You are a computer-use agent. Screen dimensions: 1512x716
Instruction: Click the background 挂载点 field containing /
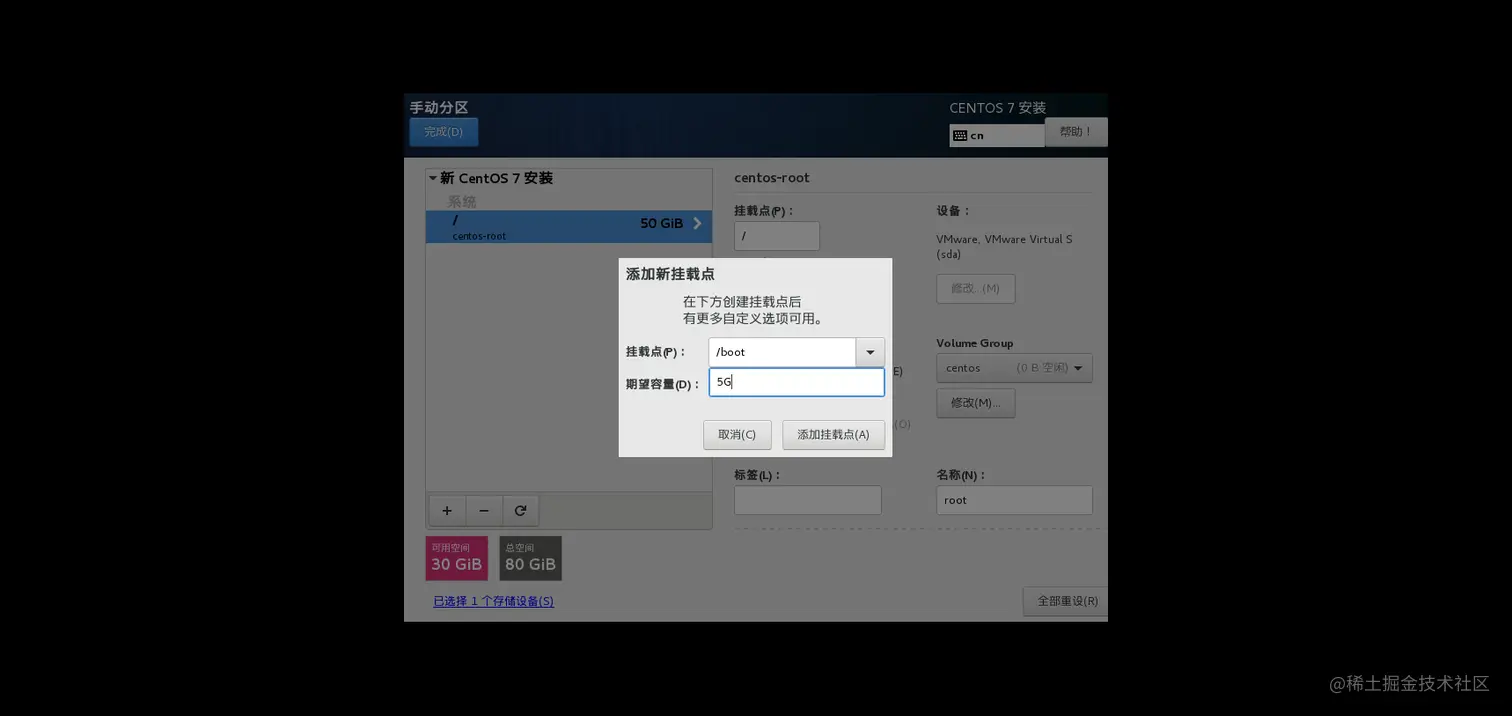[777, 236]
